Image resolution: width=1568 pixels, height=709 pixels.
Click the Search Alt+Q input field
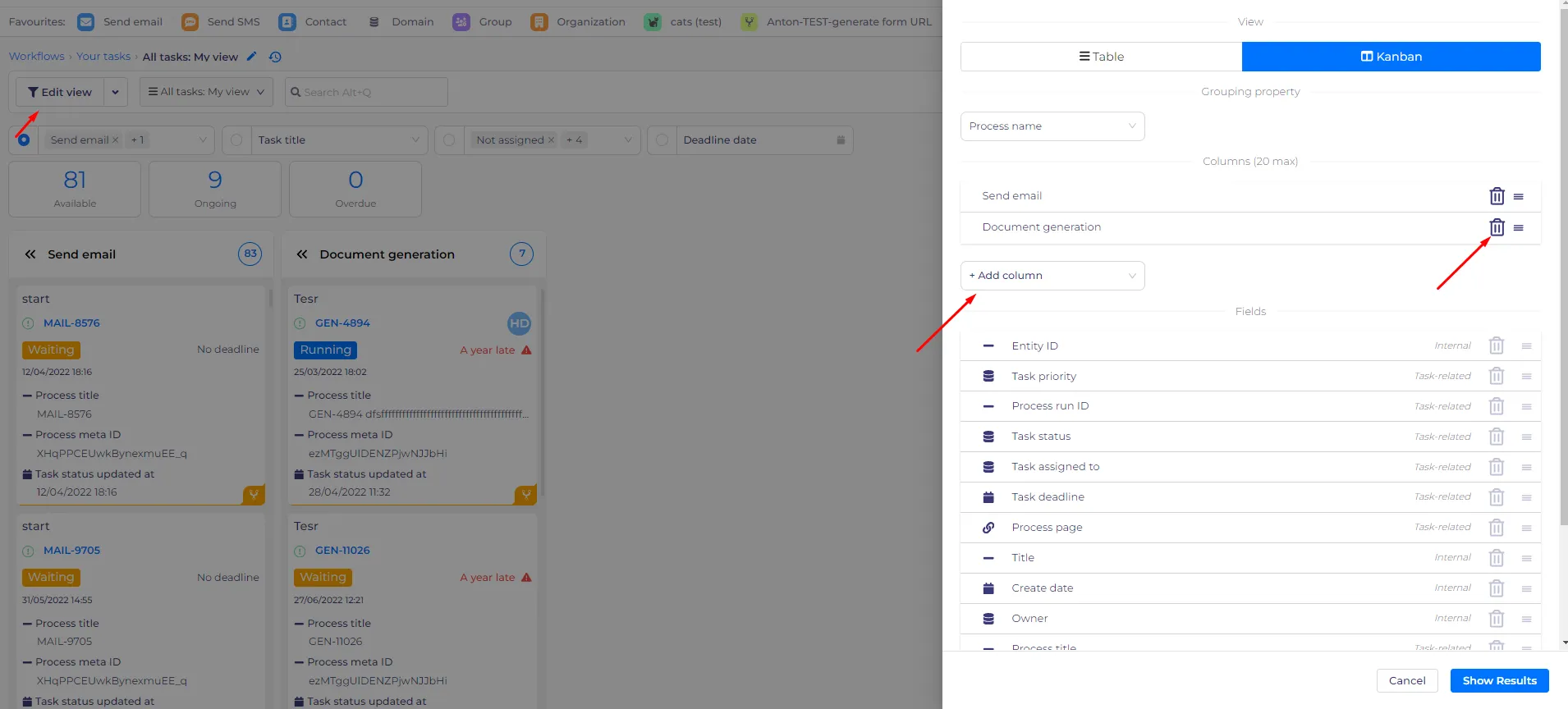coord(366,92)
